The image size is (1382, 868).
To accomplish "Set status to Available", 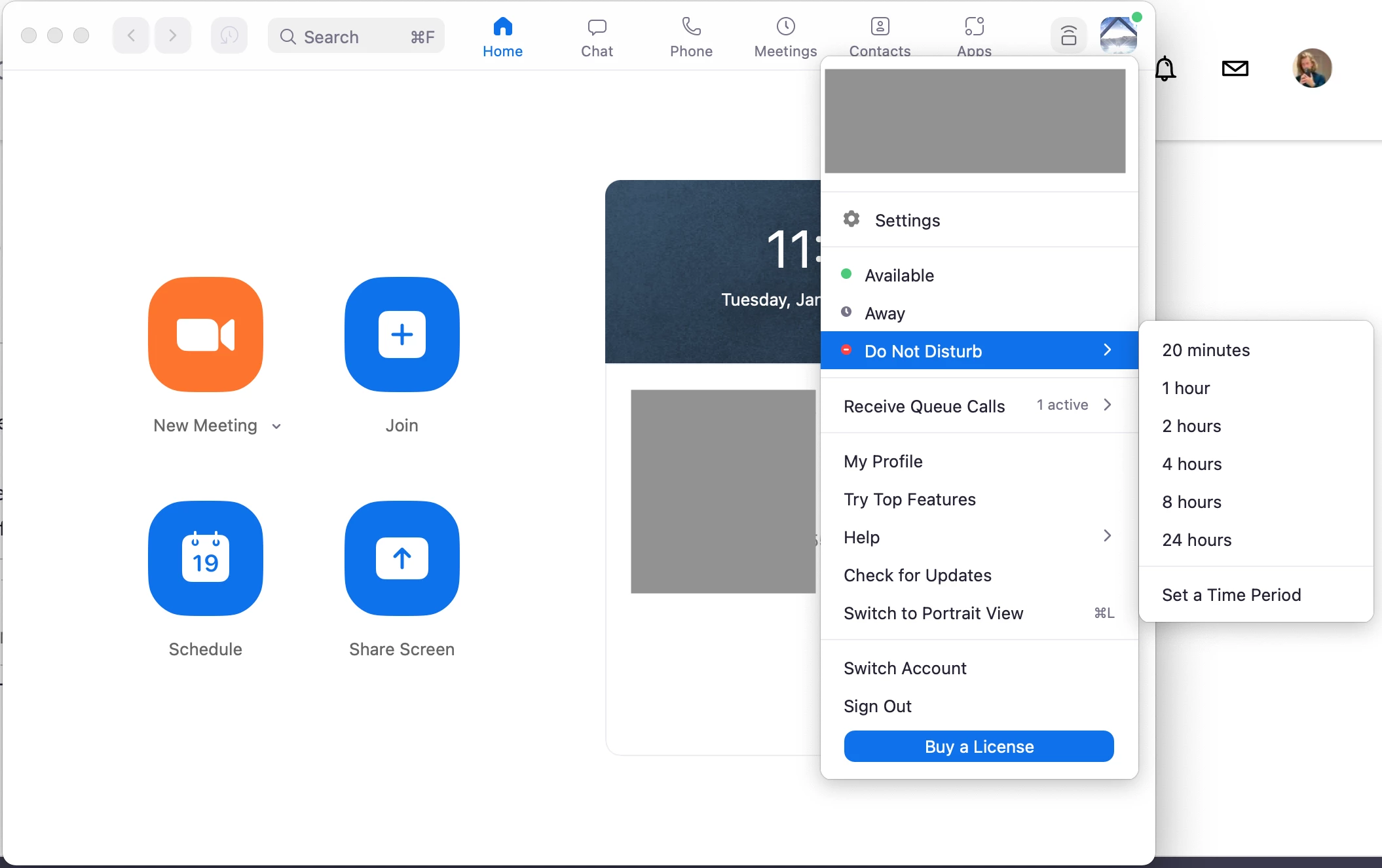I will 899,276.
